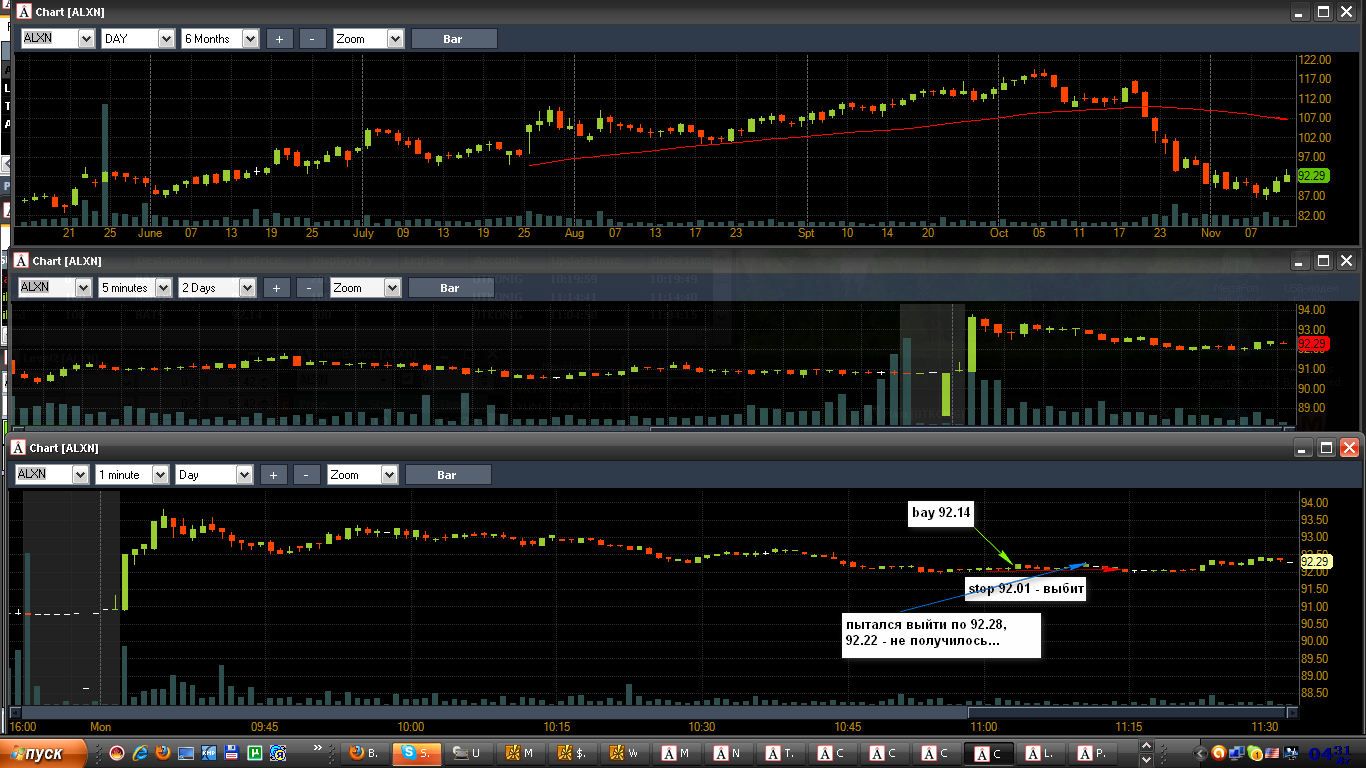
Task: Open the Zoom dropdown on the 1 minute chart
Action: pos(389,475)
